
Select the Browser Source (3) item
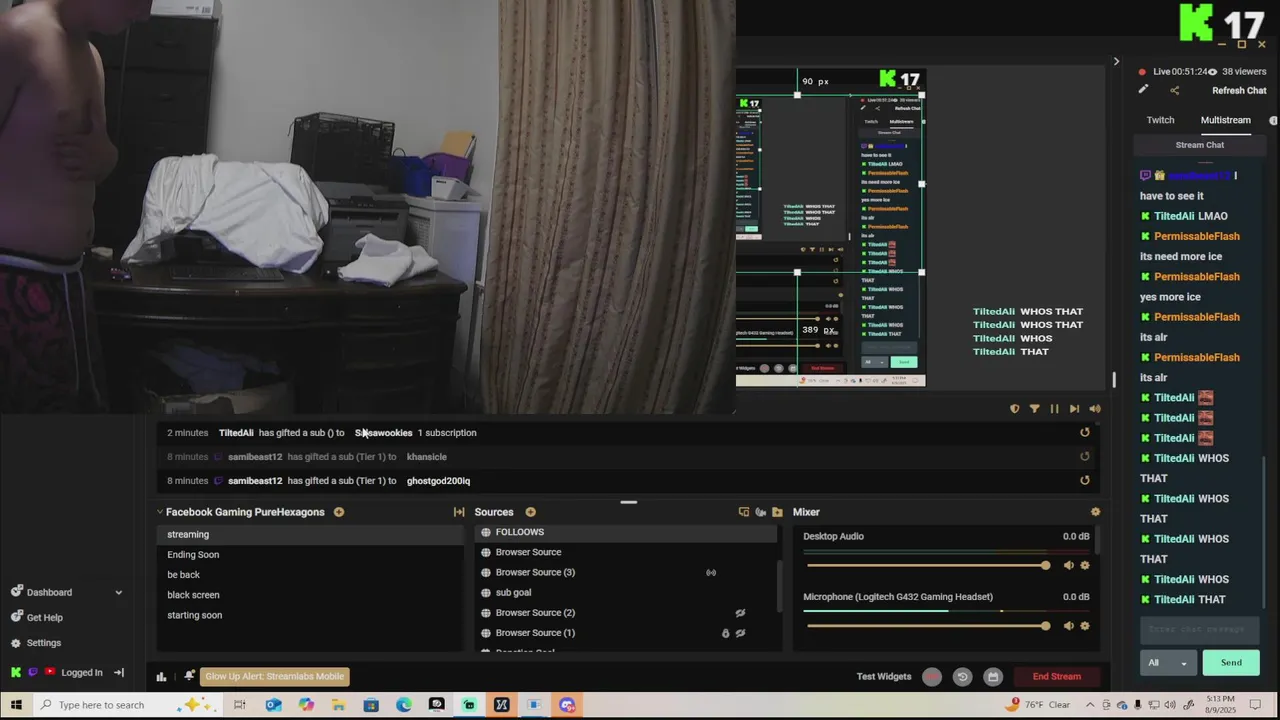625,573
